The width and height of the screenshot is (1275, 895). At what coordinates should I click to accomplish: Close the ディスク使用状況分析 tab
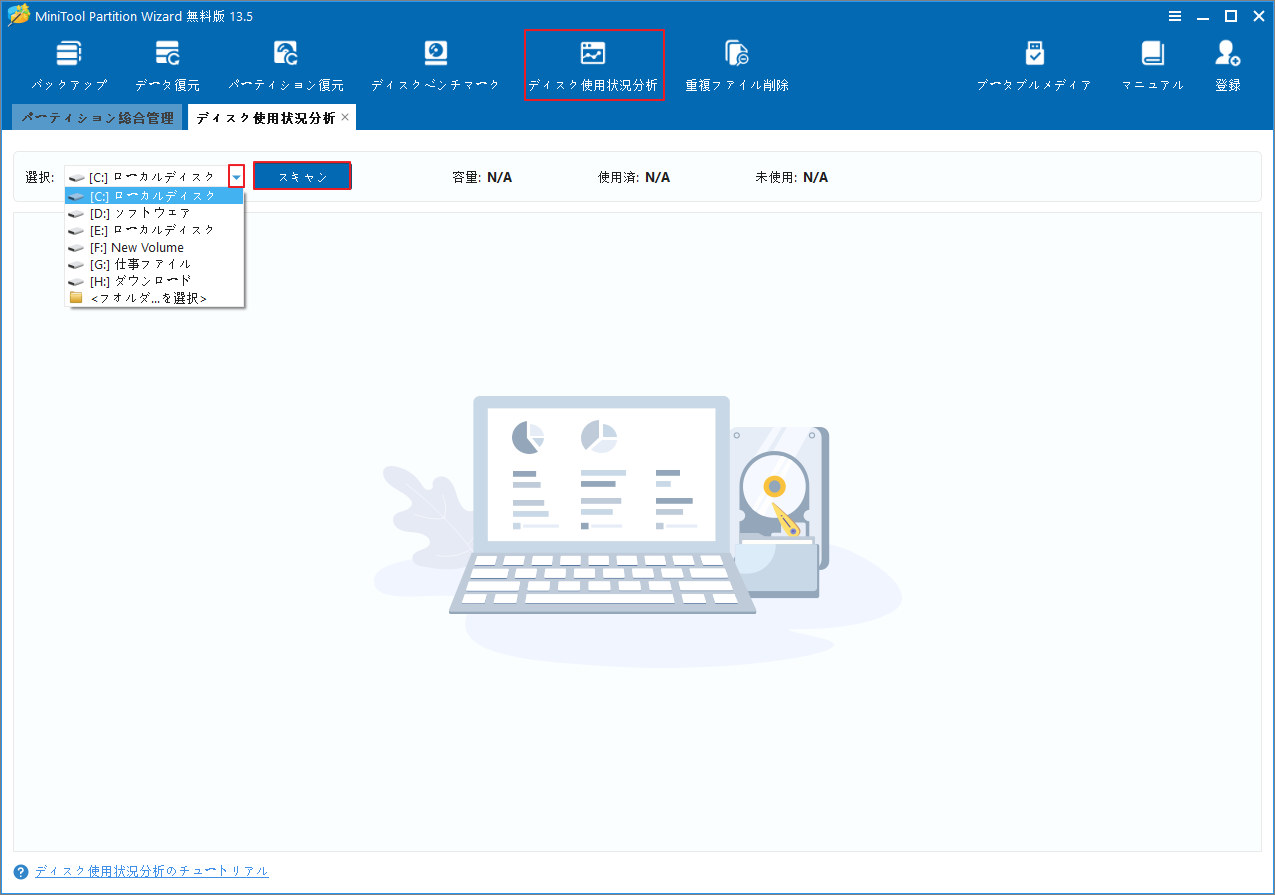point(345,116)
